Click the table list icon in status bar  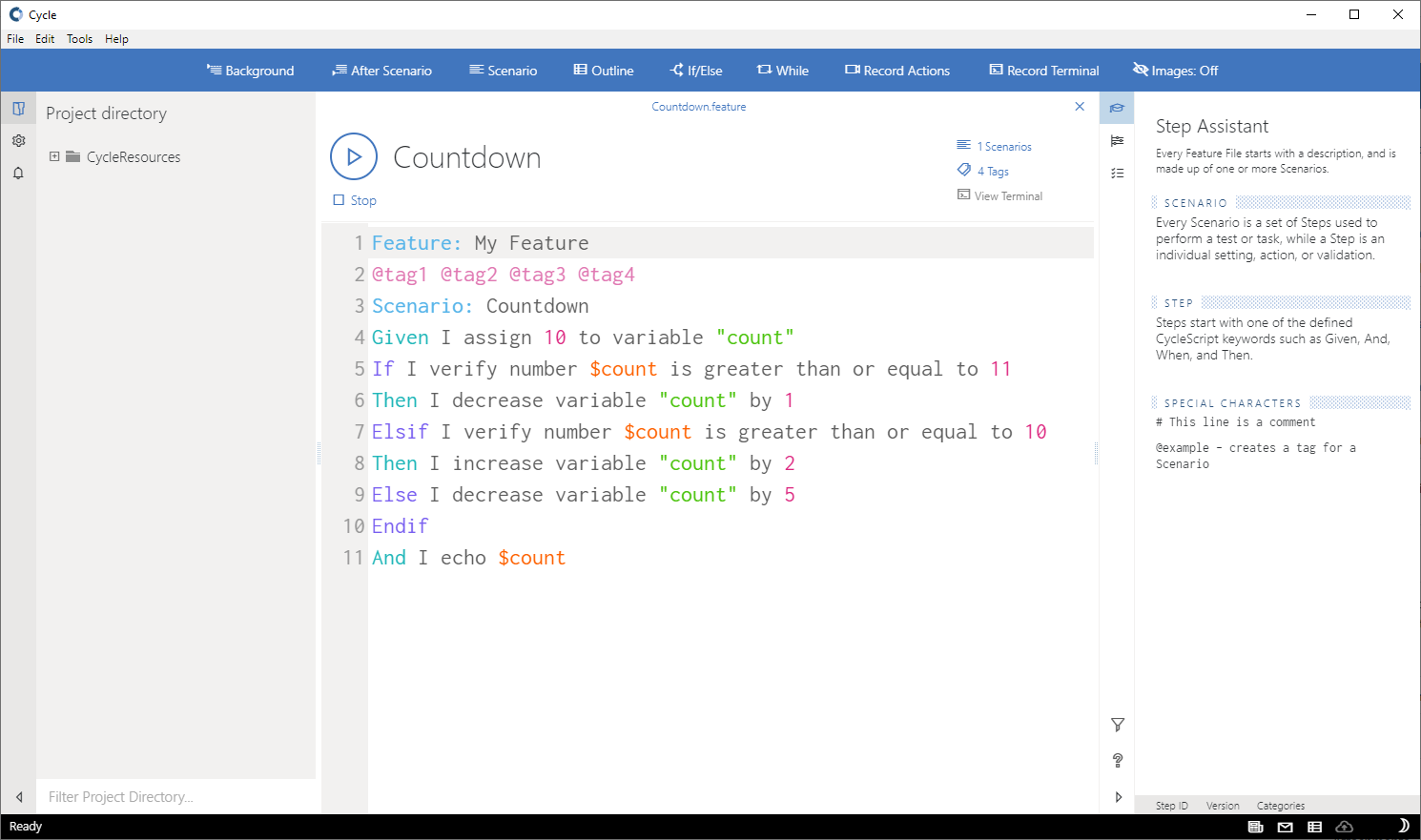(x=1314, y=827)
